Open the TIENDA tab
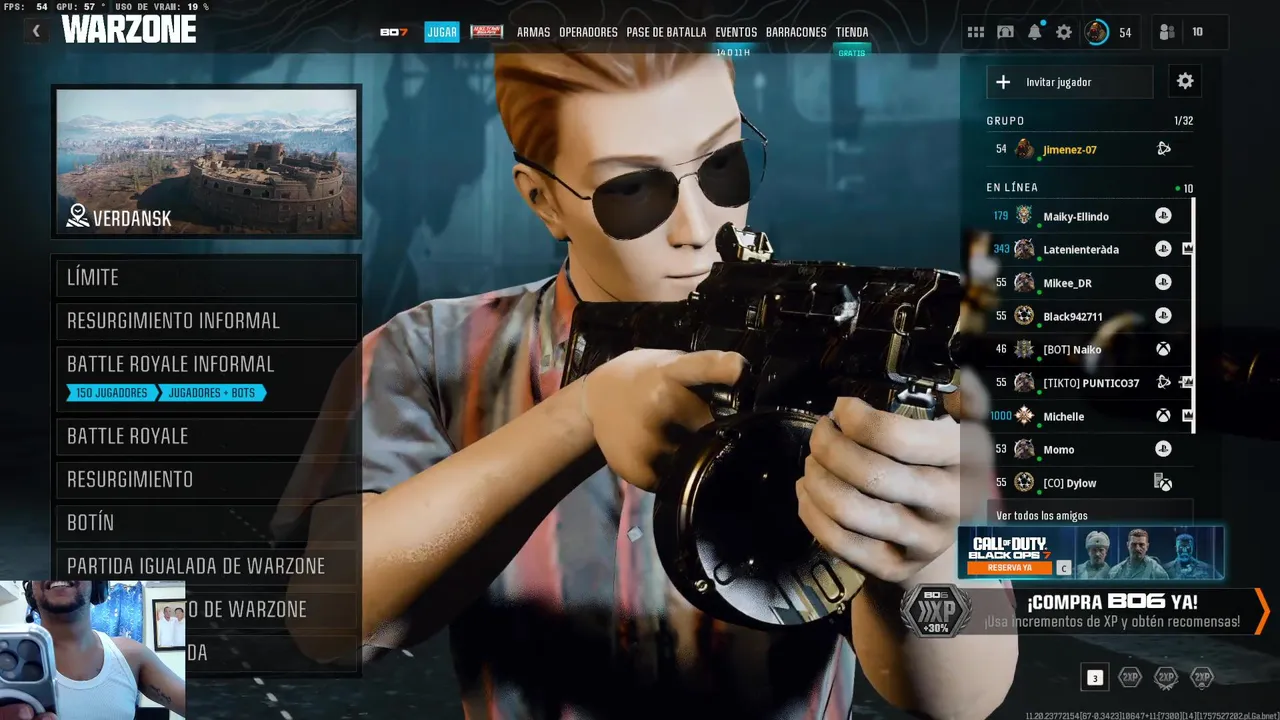This screenshot has height=720, width=1280. [852, 32]
